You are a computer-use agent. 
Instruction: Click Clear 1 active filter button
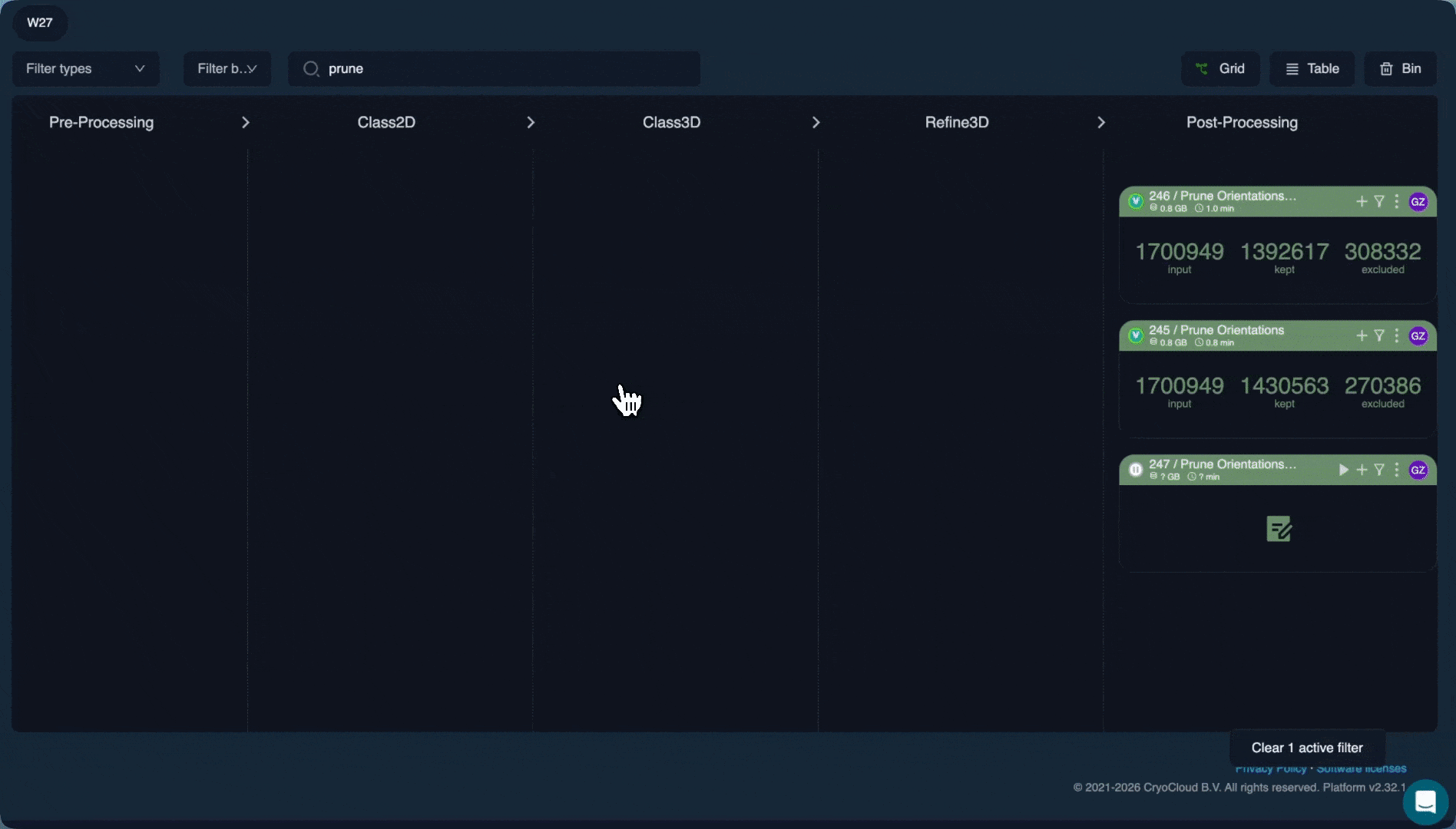tap(1307, 748)
